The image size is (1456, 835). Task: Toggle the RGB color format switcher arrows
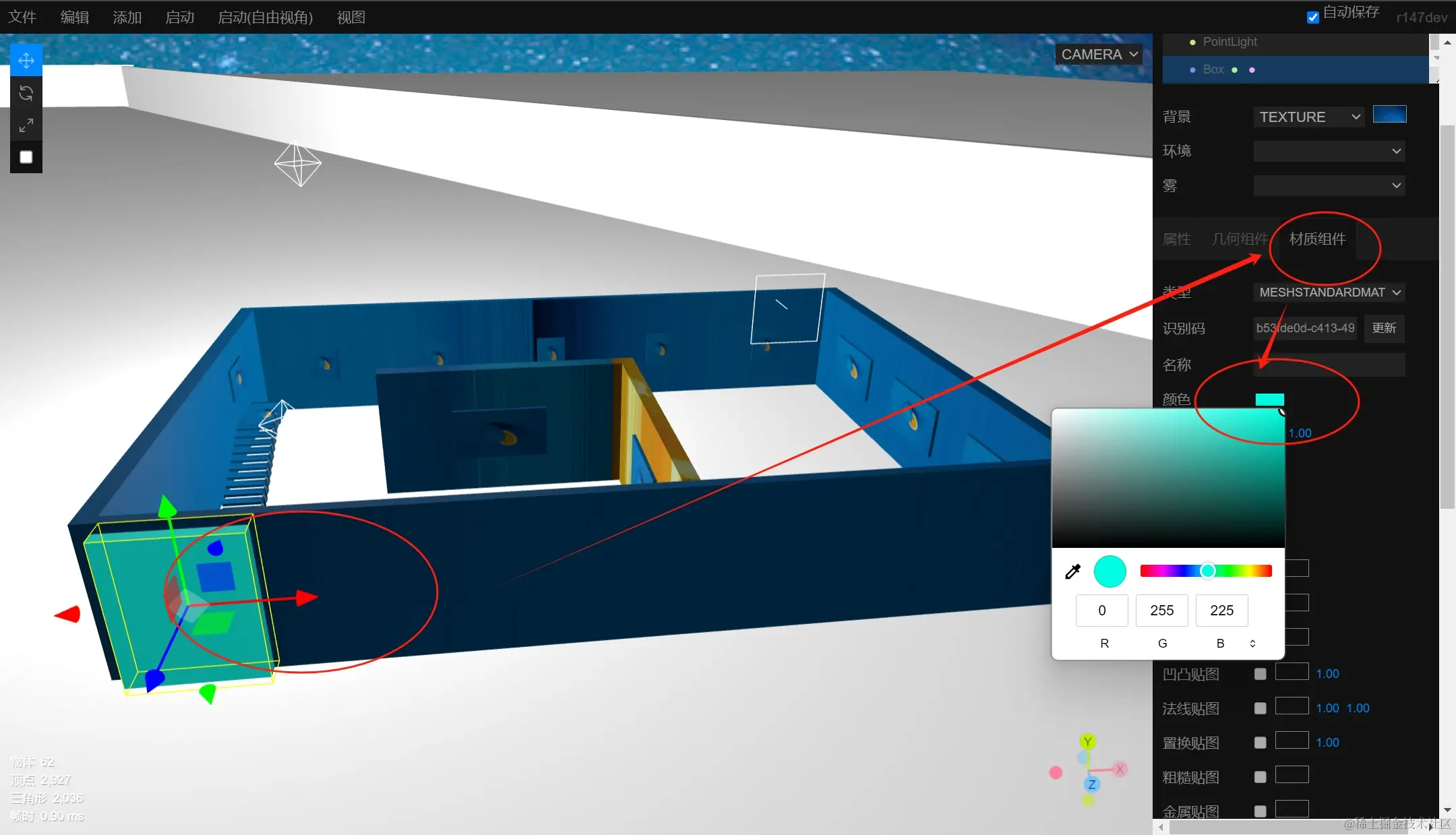tap(1252, 644)
